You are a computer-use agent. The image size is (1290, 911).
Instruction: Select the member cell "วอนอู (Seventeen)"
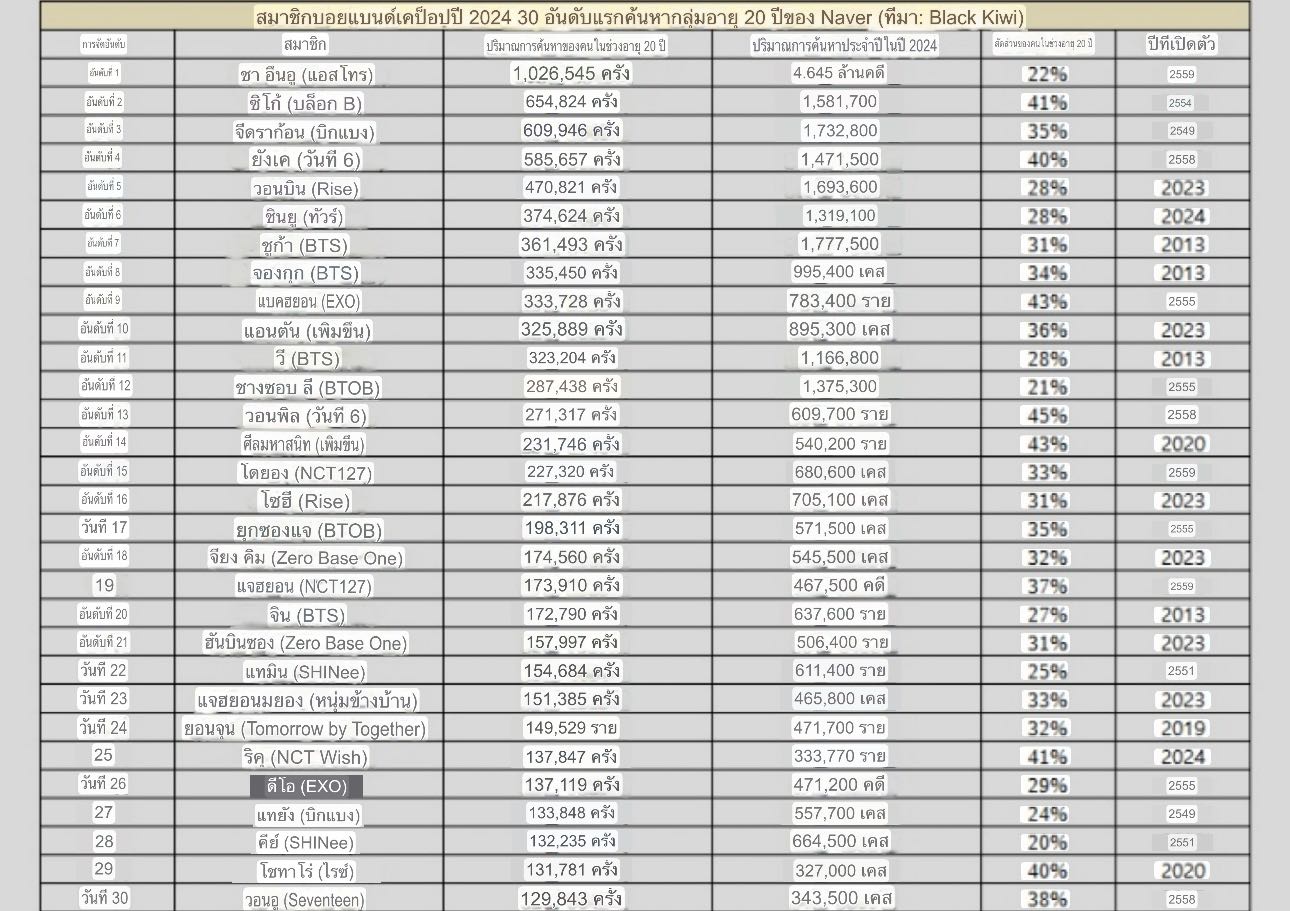pyautogui.click(x=304, y=900)
